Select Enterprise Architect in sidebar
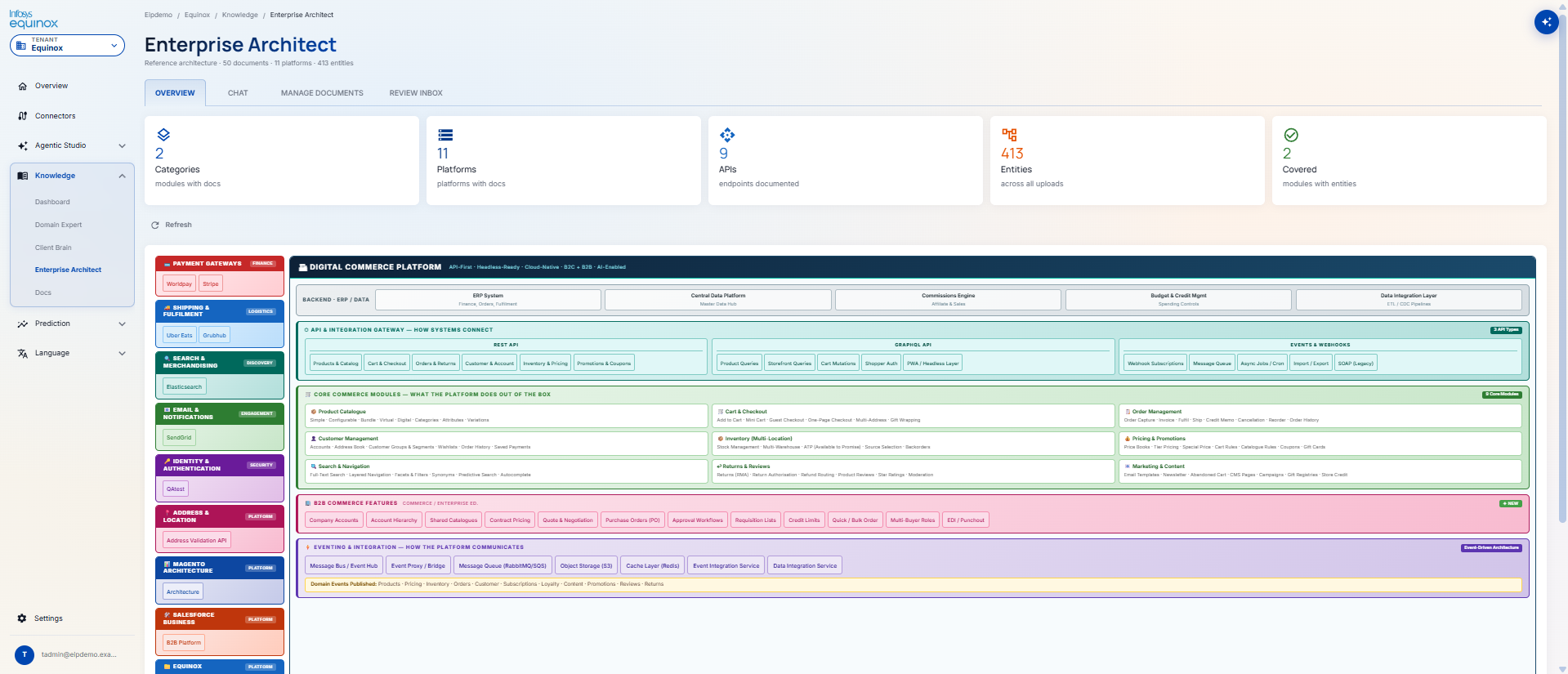1568x674 pixels. tap(68, 270)
